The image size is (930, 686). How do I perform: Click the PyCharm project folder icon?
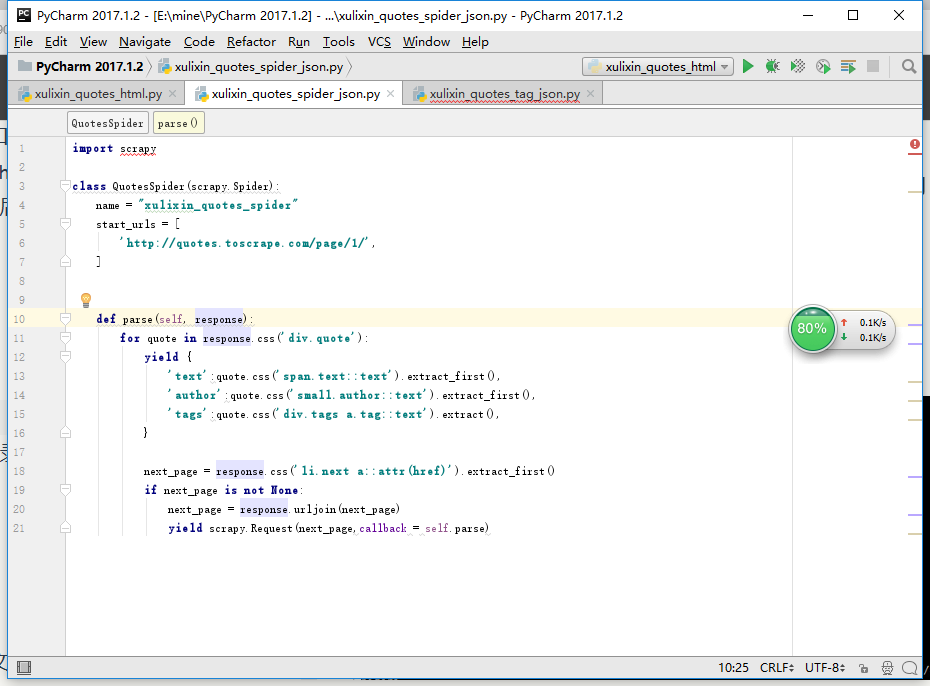(x=25, y=66)
